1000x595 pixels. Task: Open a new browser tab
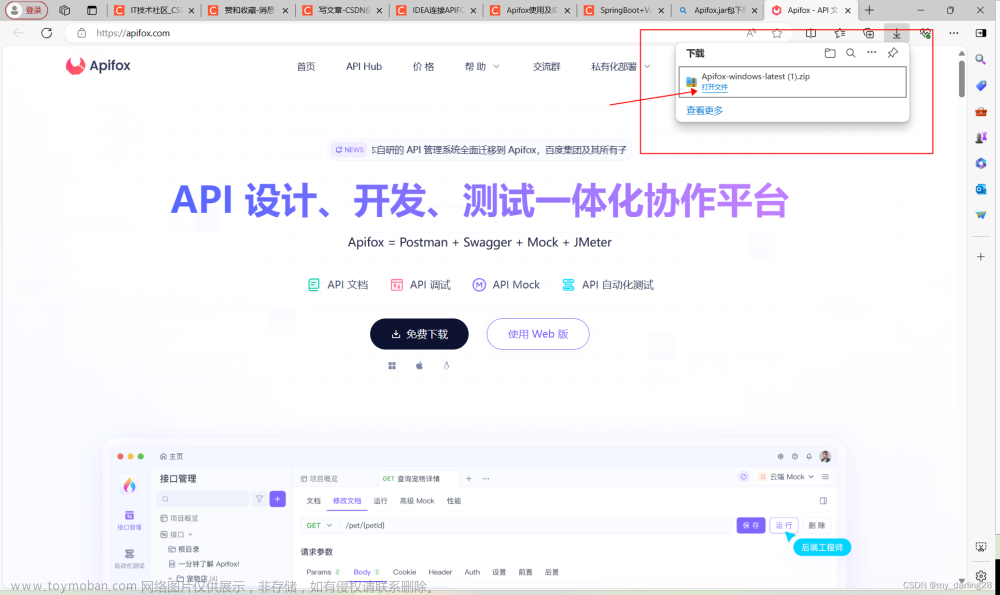point(869,10)
